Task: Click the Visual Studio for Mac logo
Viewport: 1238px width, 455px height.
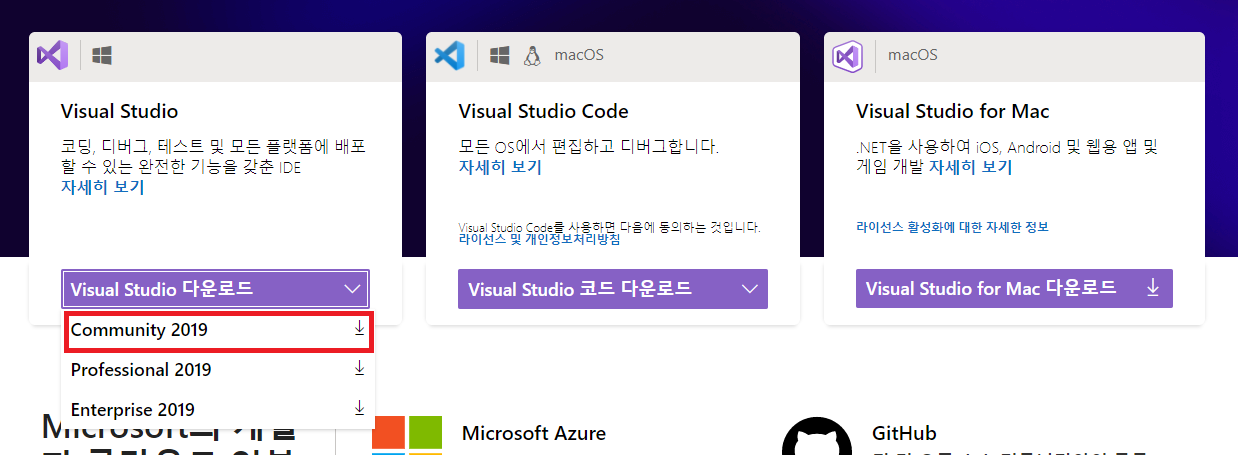Action: (x=847, y=55)
